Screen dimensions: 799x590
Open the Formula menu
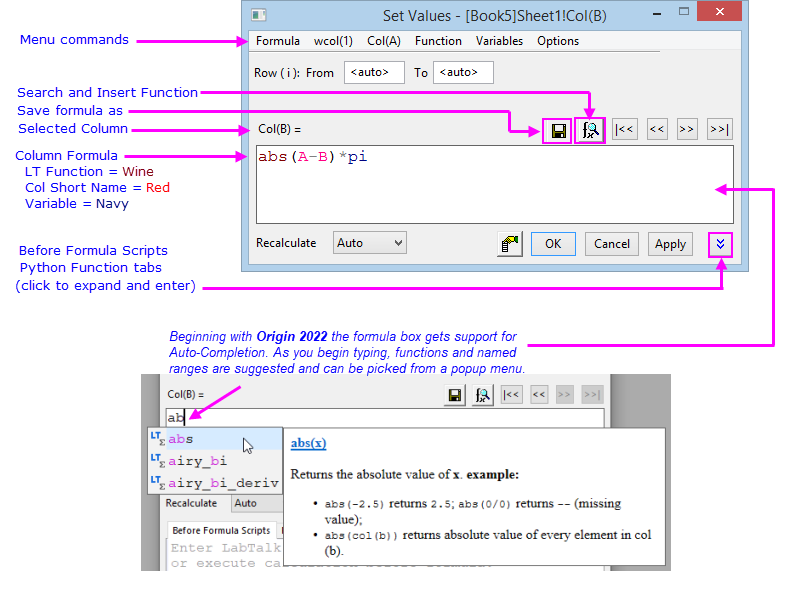pos(278,41)
